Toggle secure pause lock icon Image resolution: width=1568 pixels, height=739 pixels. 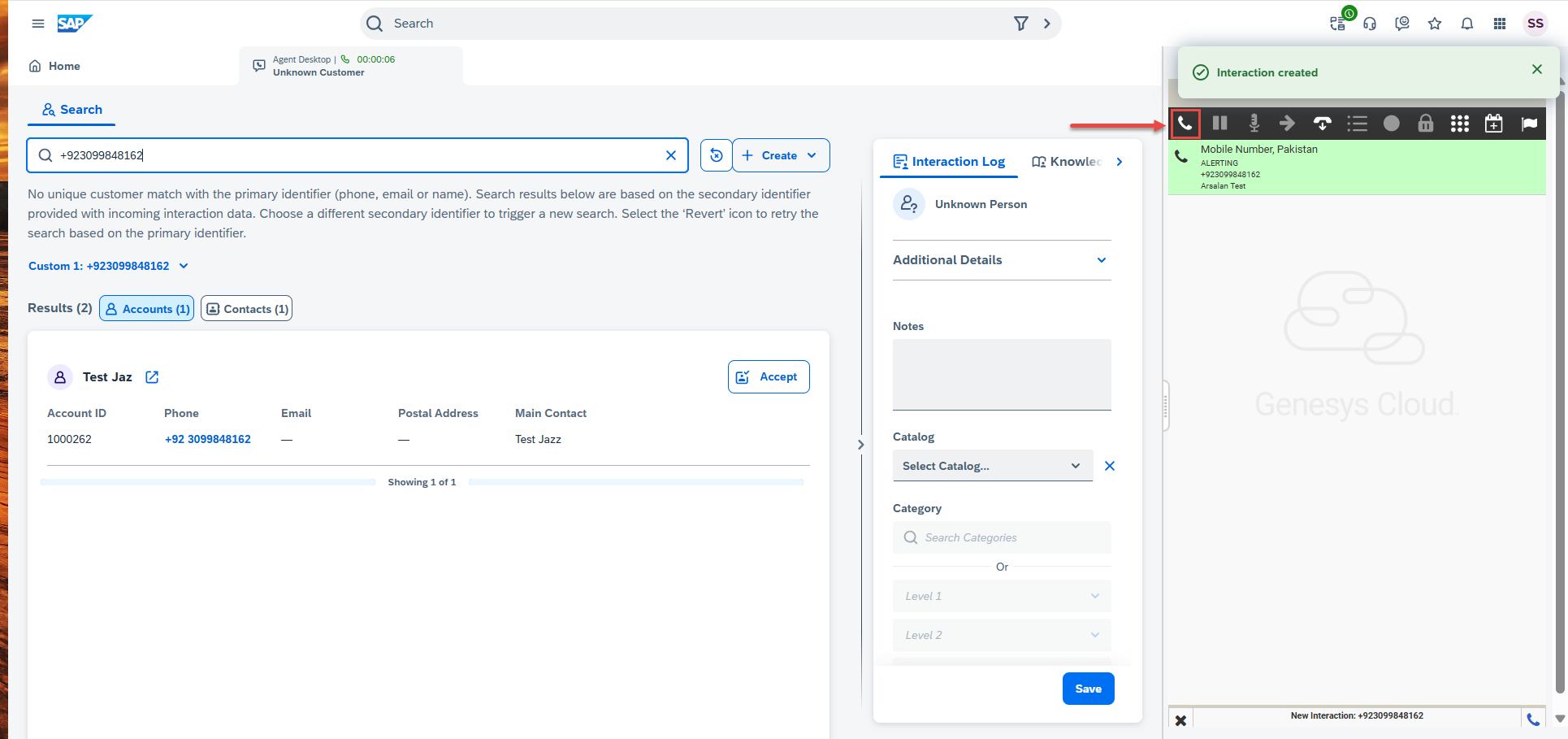1425,124
